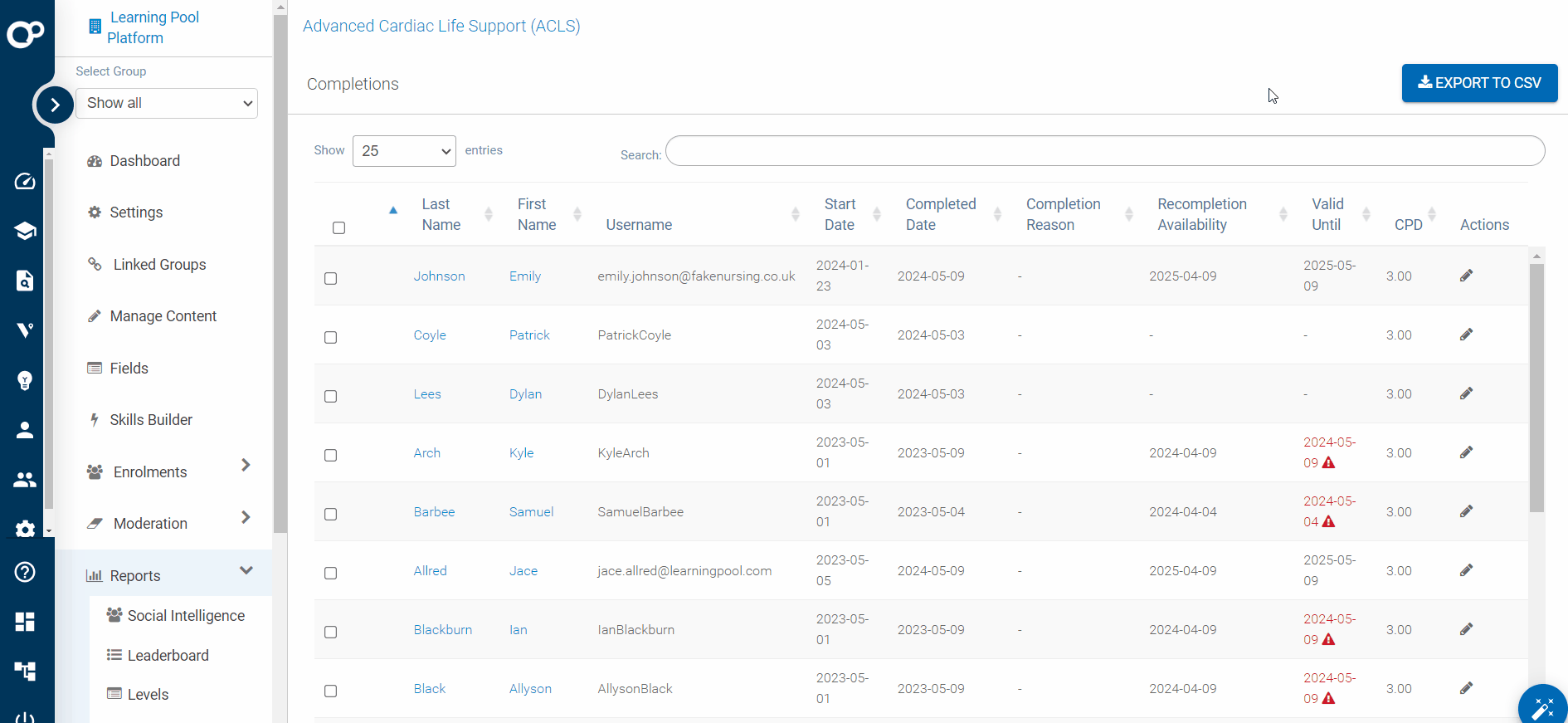Open Fields in the side menu

click(129, 369)
